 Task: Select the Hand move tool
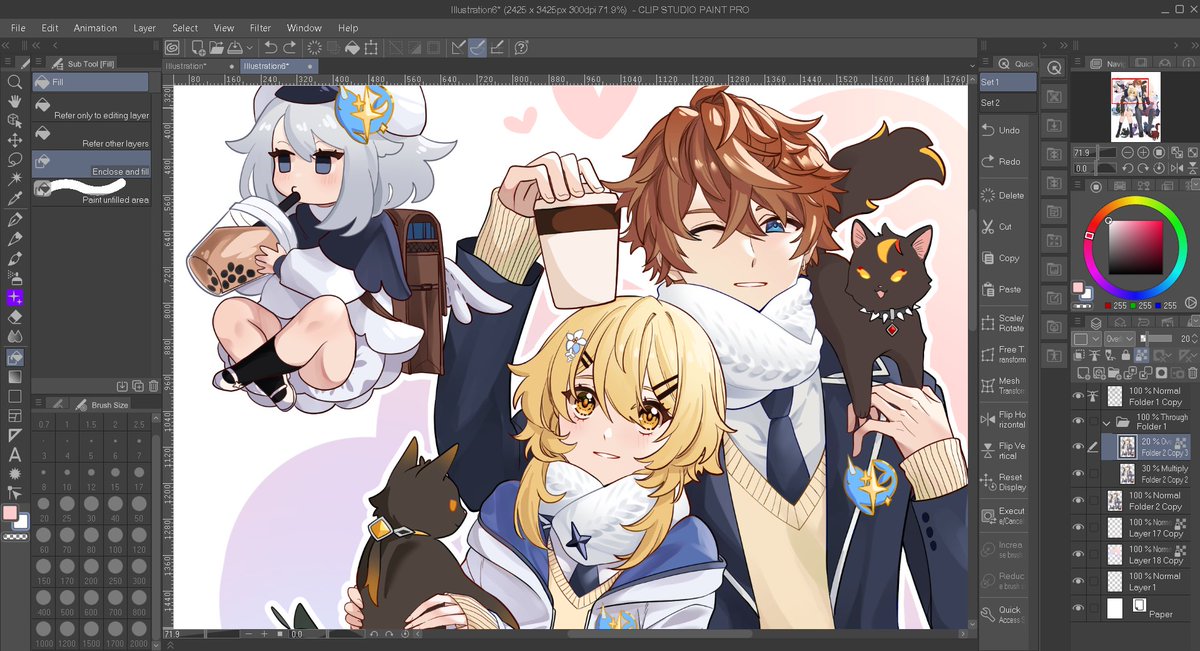click(15, 101)
